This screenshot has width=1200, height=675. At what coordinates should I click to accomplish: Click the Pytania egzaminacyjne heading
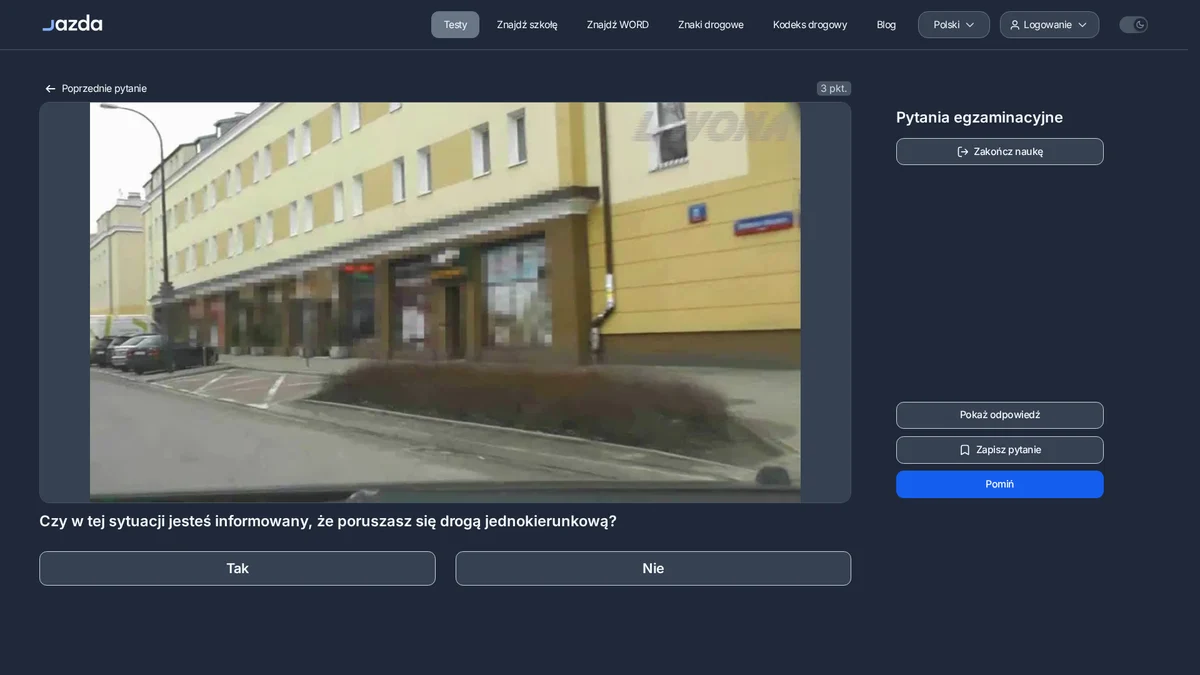pos(979,118)
